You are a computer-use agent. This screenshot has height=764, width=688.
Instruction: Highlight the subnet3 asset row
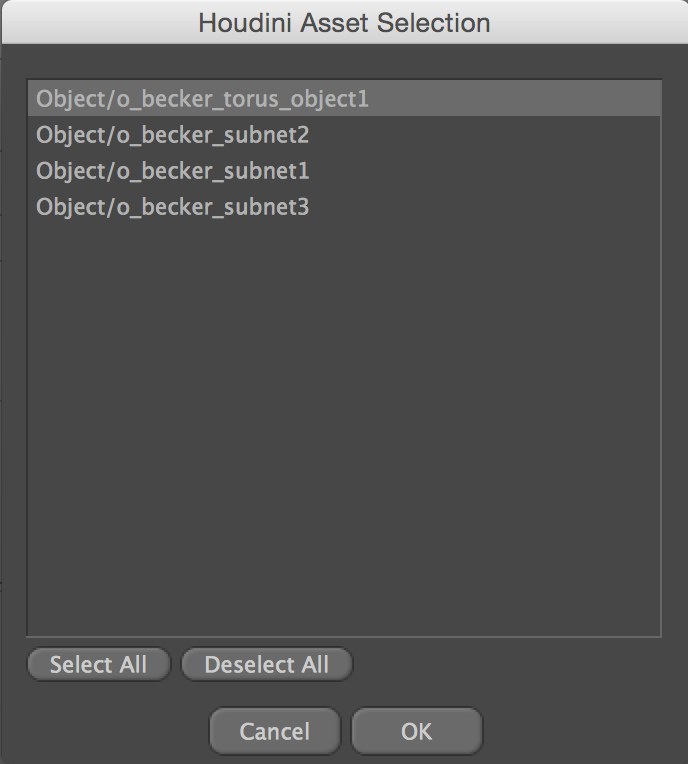344,207
